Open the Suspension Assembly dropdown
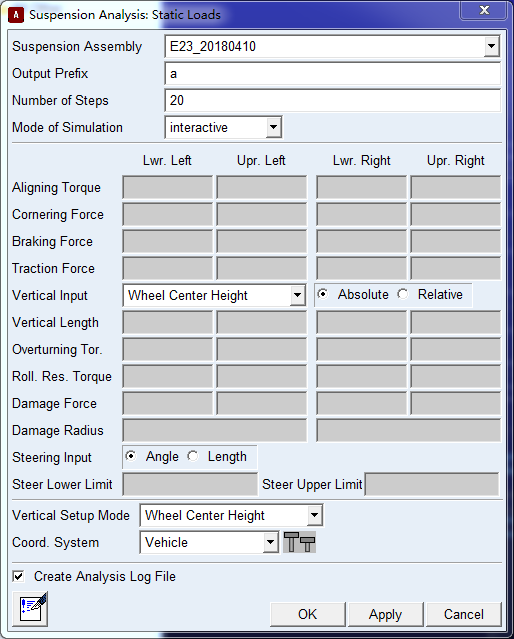This screenshot has width=514, height=639. [x=492, y=46]
